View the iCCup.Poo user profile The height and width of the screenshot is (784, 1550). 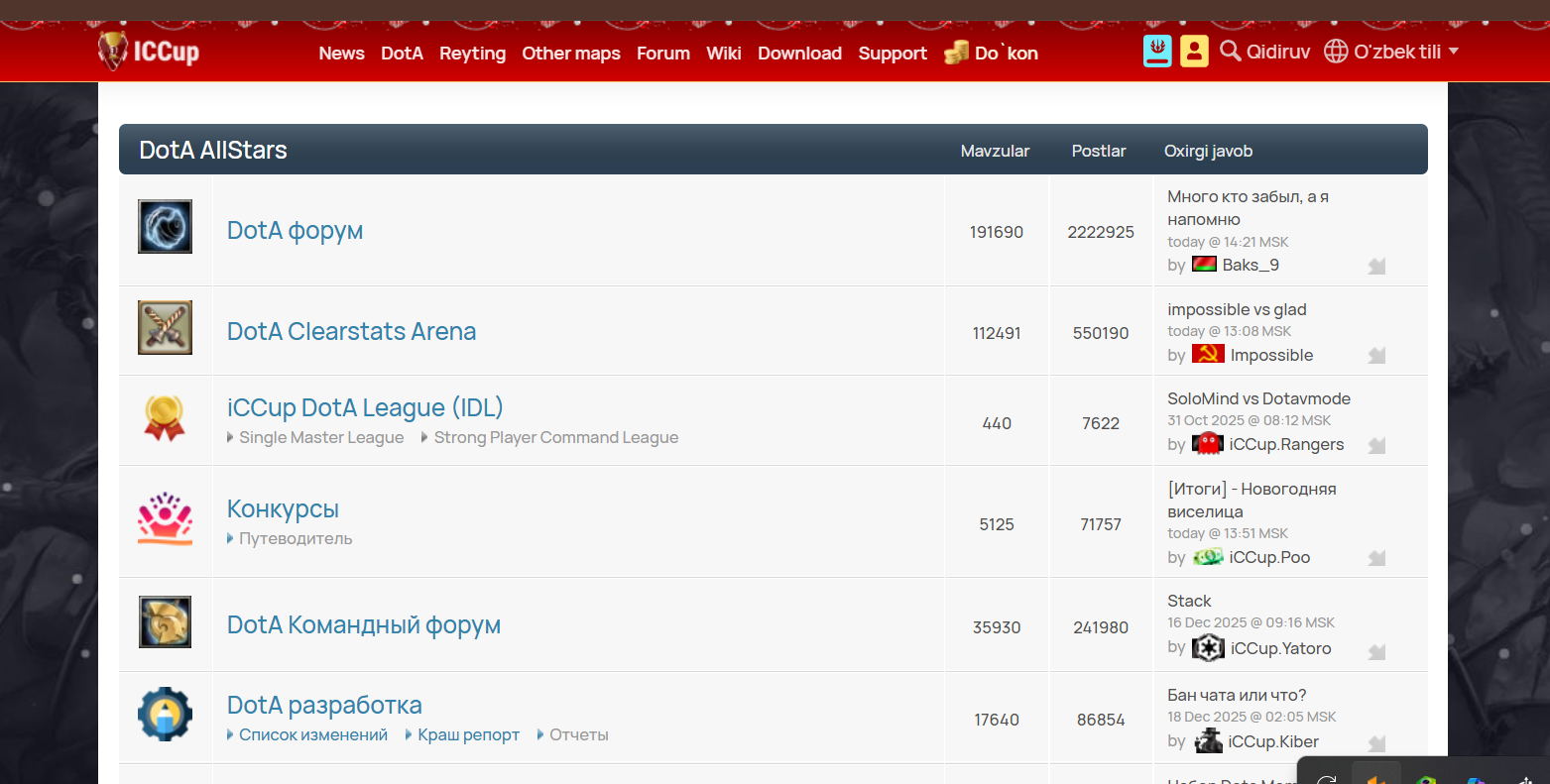coord(1269,557)
